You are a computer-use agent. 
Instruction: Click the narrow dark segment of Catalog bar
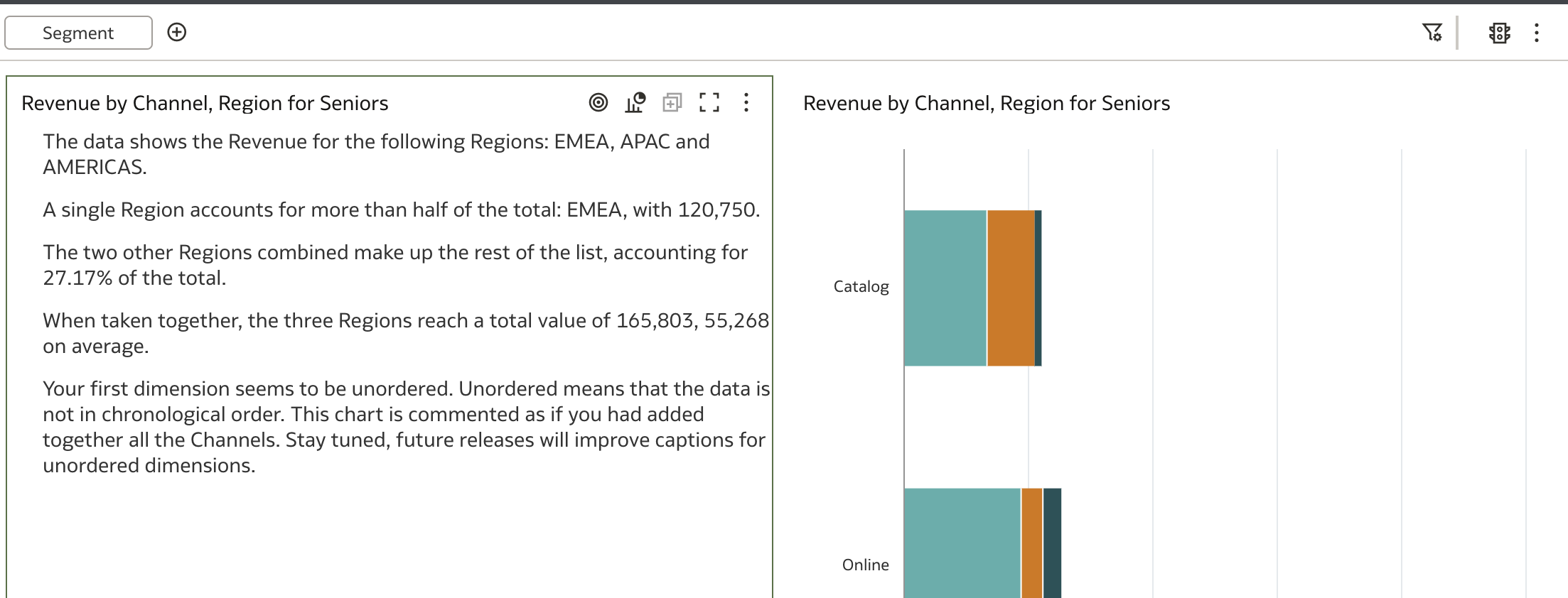[1038, 288]
